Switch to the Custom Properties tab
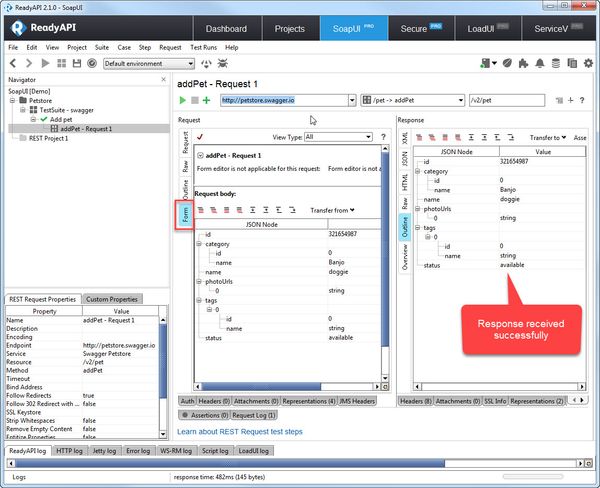The height and width of the screenshot is (488, 600). [111, 299]
